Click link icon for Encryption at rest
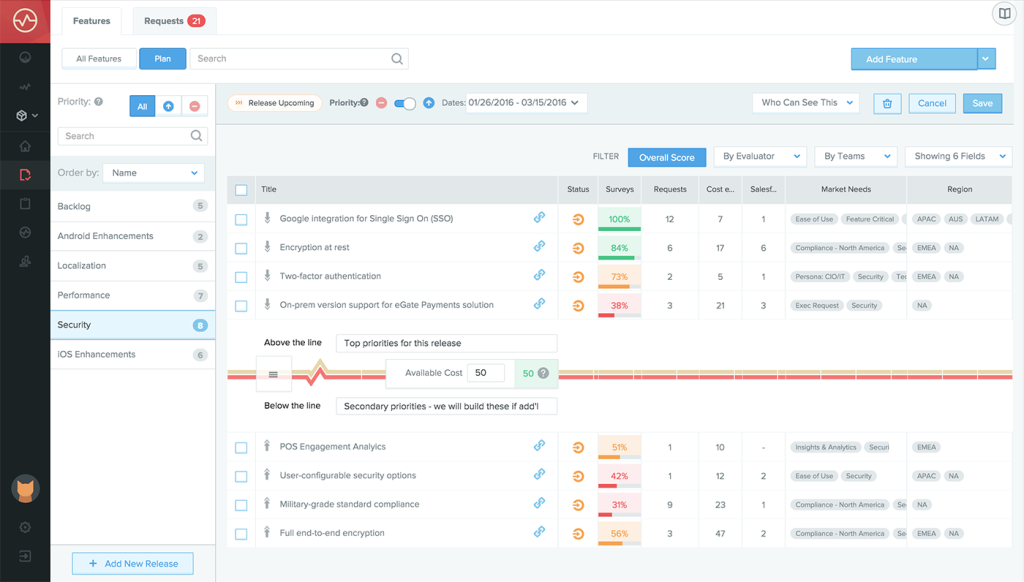This screenshot has height=582, width=1024. click(539, 246)
